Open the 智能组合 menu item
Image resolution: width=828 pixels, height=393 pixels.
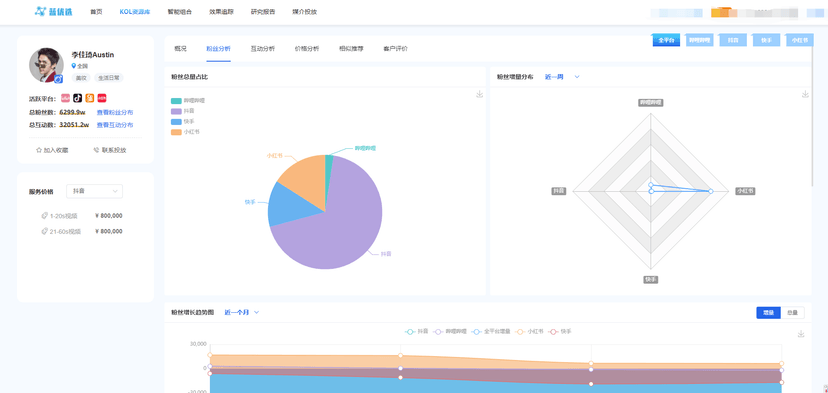pos(180,12)
